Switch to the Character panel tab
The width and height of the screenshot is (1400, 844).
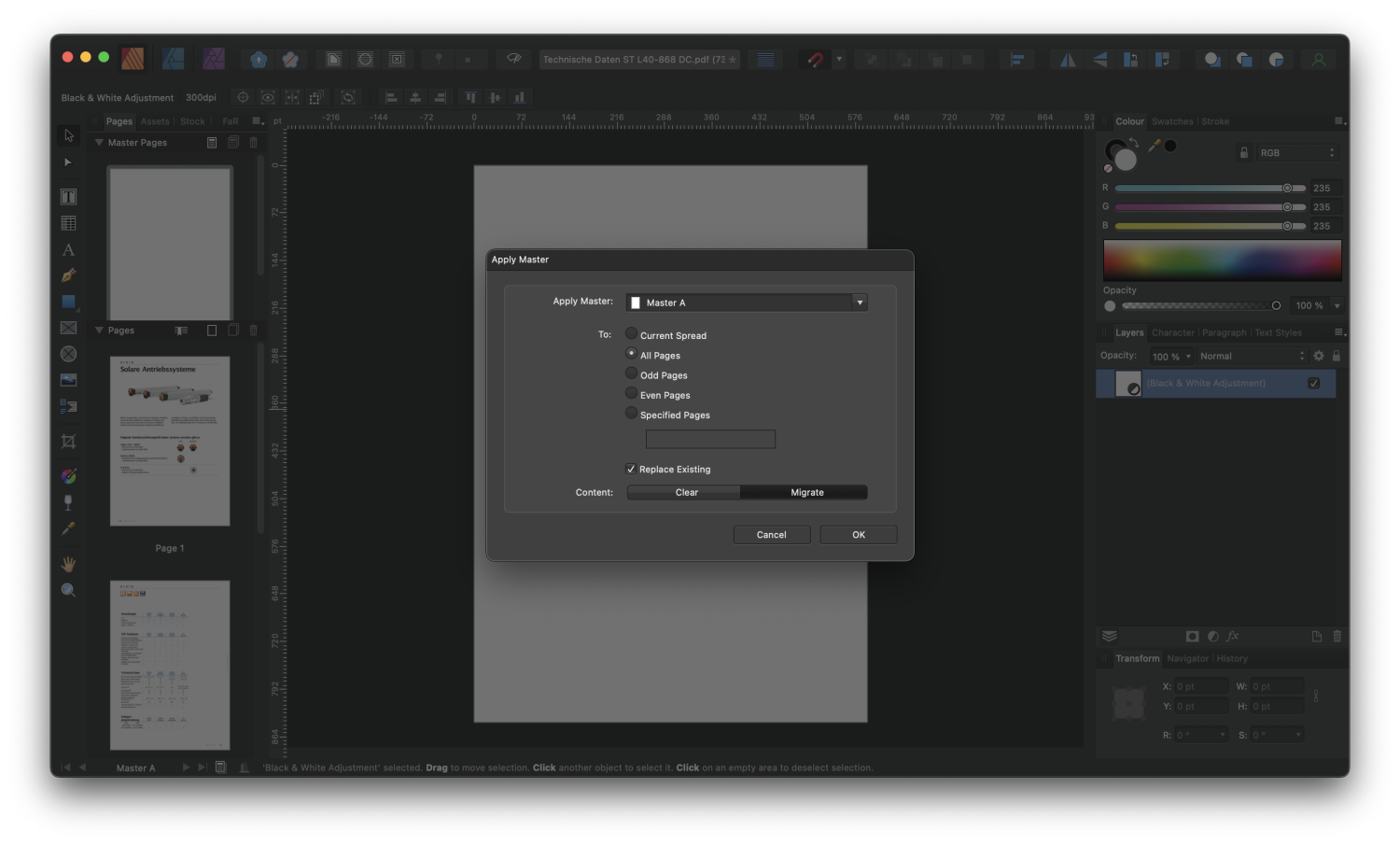tap(1172, 332)
